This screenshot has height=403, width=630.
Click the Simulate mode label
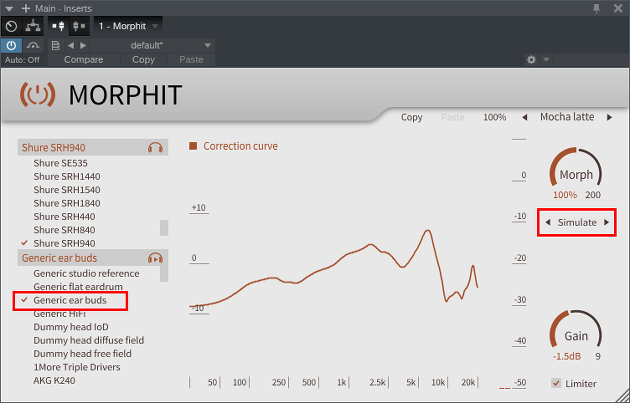pyautogui.click(x=577, y=223)
